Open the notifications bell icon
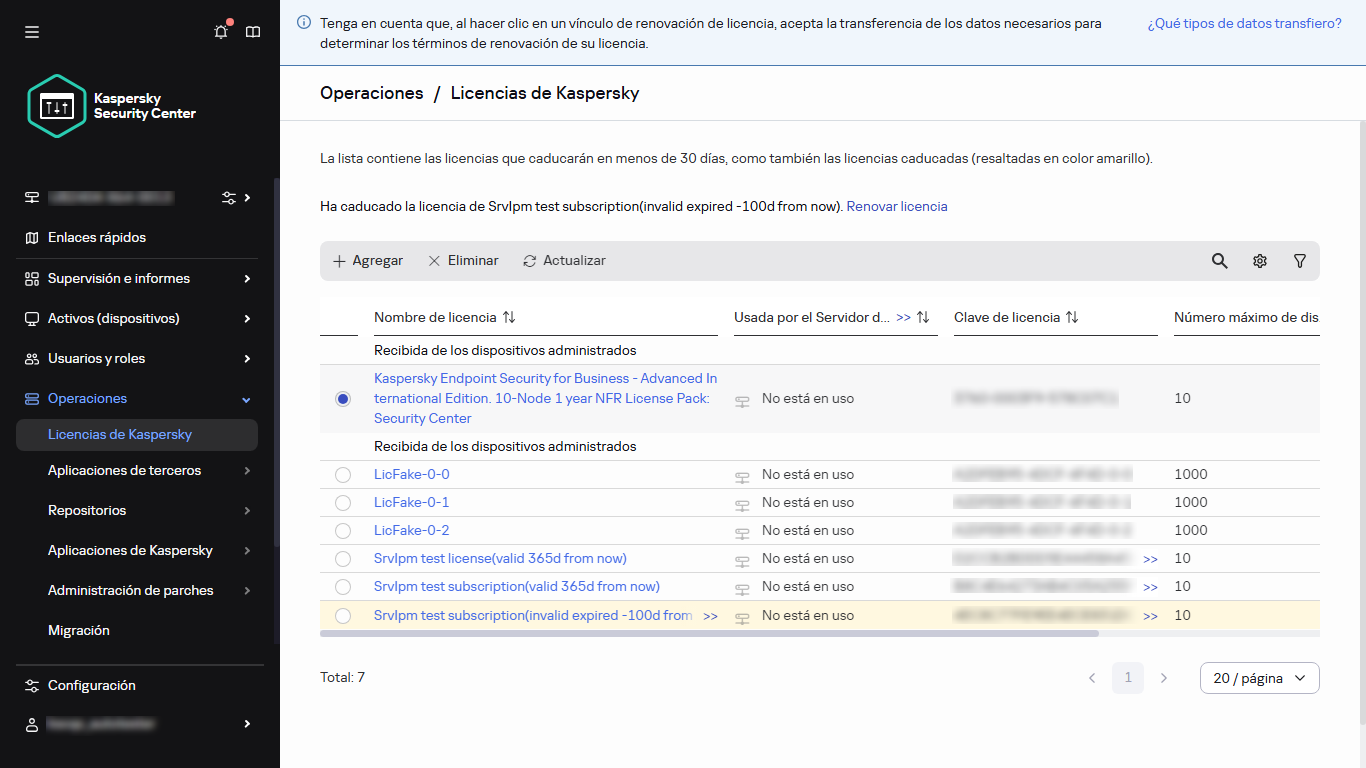The width and height of the screenshot is (1366, 768). coord(221,32)
